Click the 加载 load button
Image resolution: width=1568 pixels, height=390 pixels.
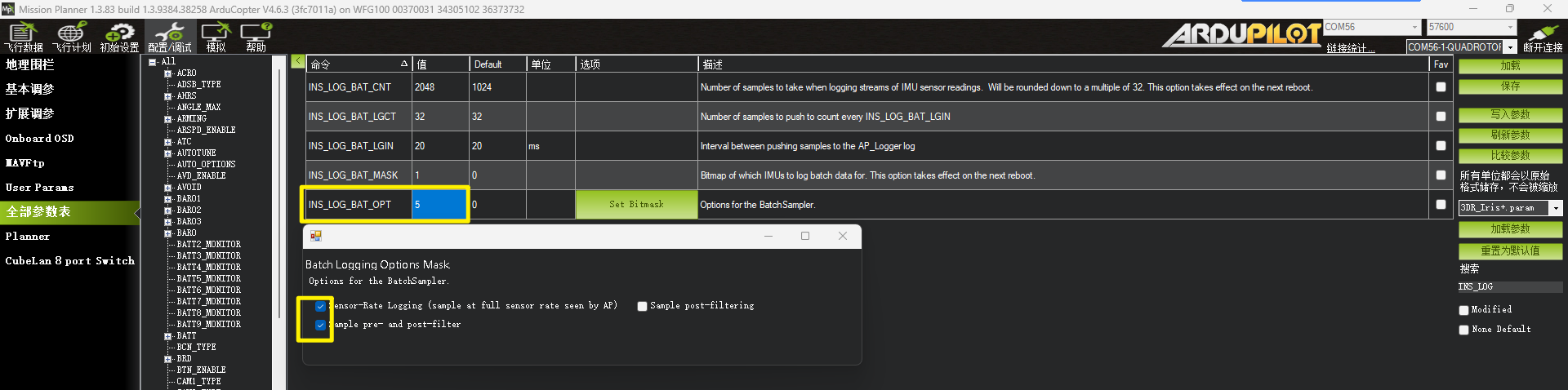coord(1510,66)
